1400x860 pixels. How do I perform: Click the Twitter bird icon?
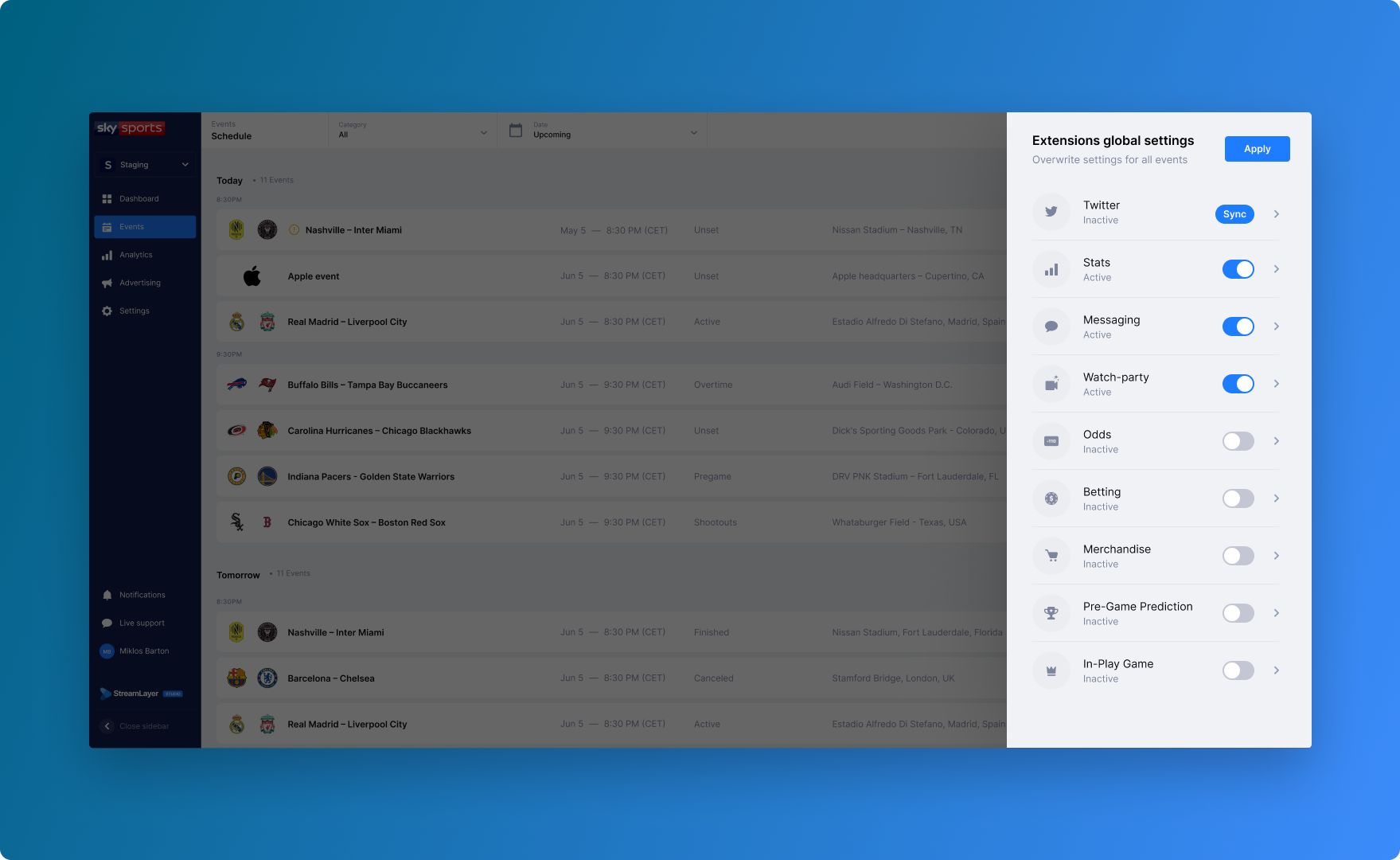[x=1051, y=212]
